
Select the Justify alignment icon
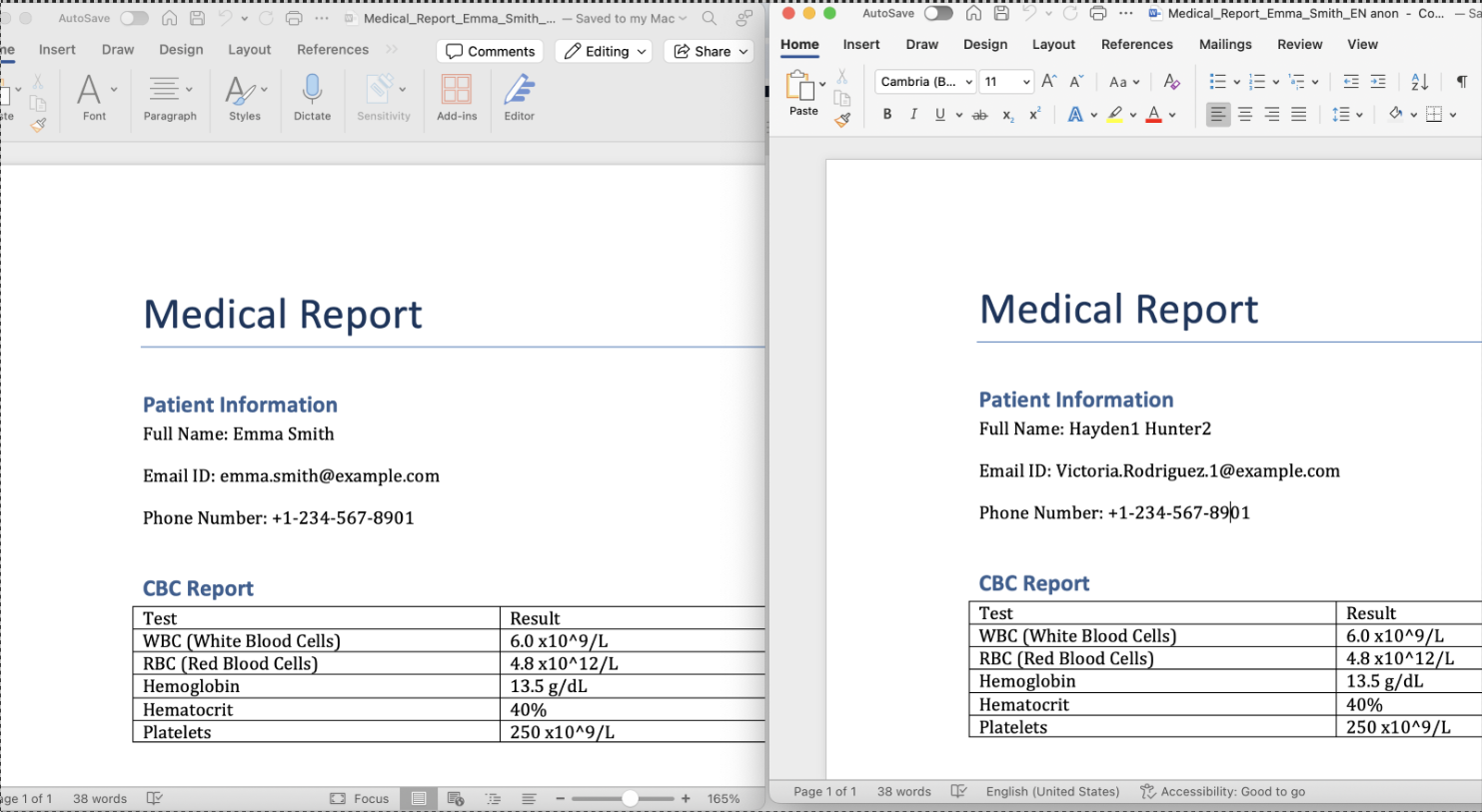1298,115
